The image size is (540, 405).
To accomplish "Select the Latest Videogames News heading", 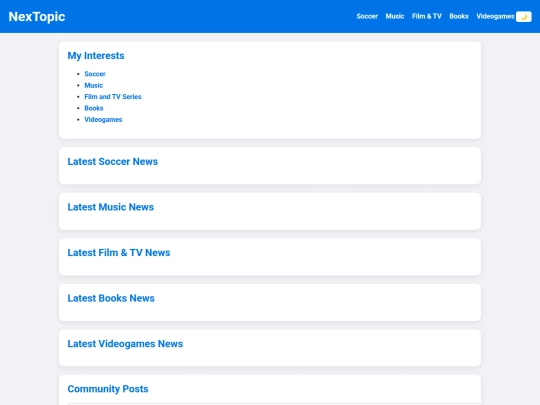I will click(x=125, y=344).
